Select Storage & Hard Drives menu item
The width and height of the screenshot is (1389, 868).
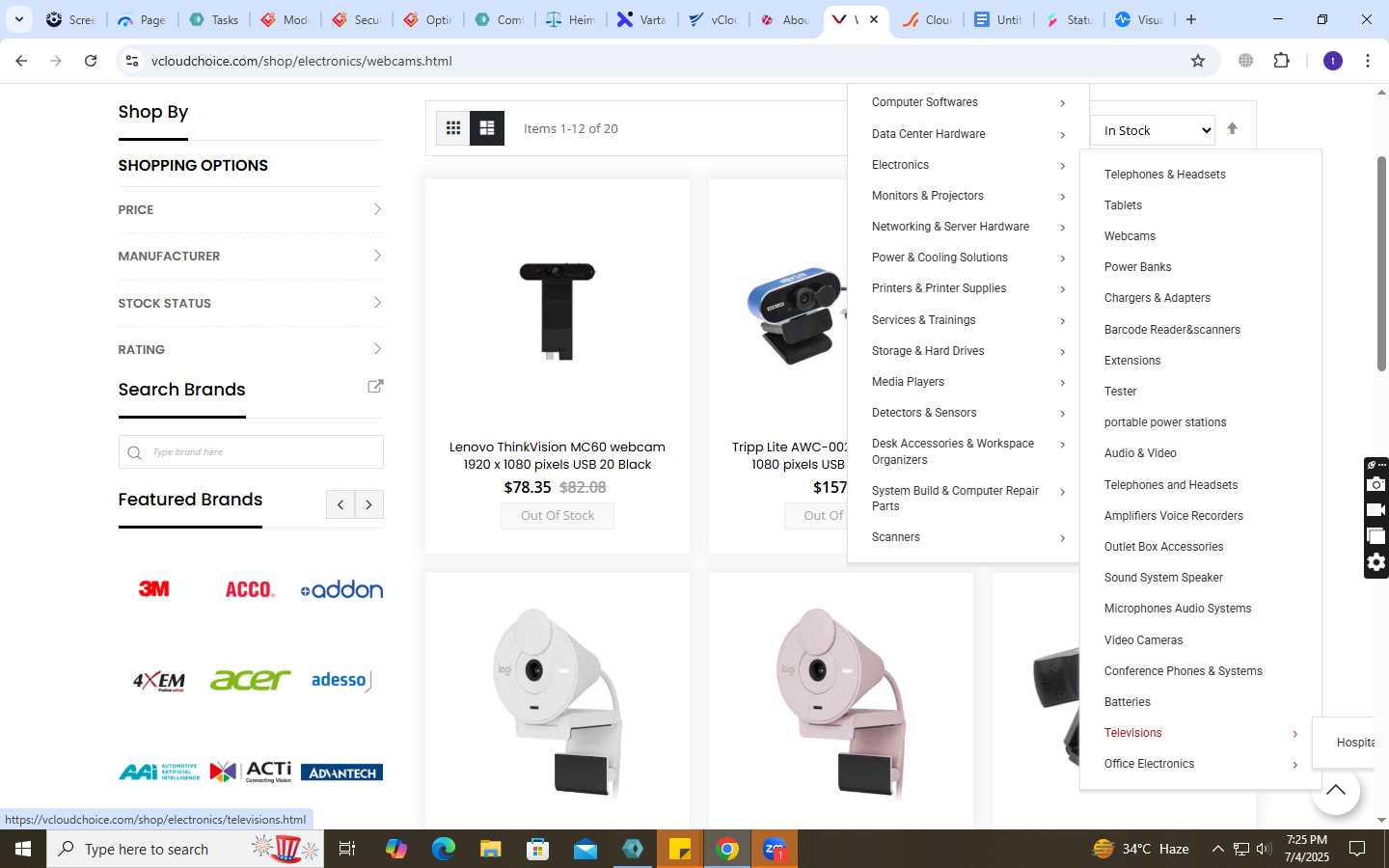928,351
